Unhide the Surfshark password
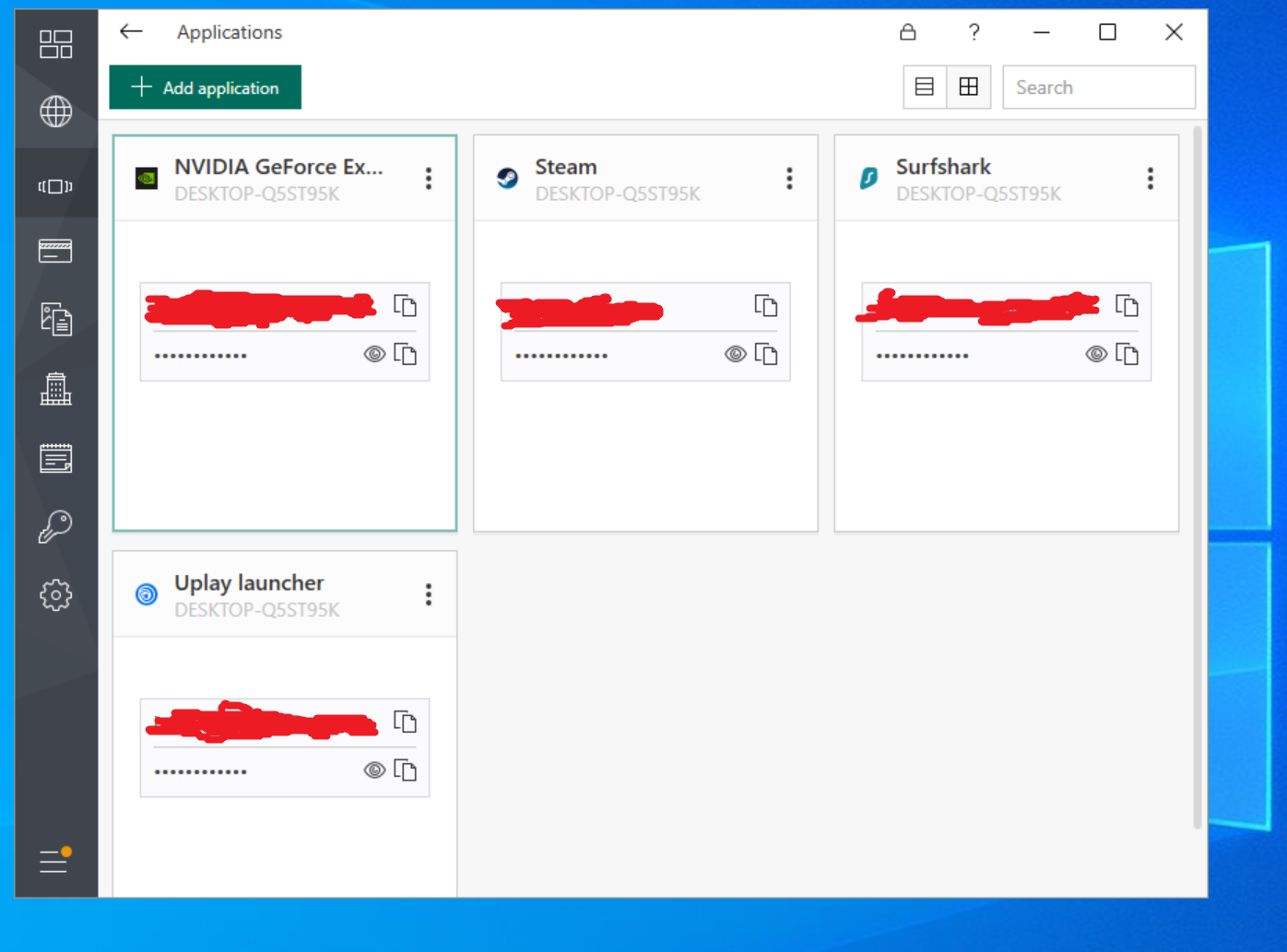 (x=1096, y=354)
